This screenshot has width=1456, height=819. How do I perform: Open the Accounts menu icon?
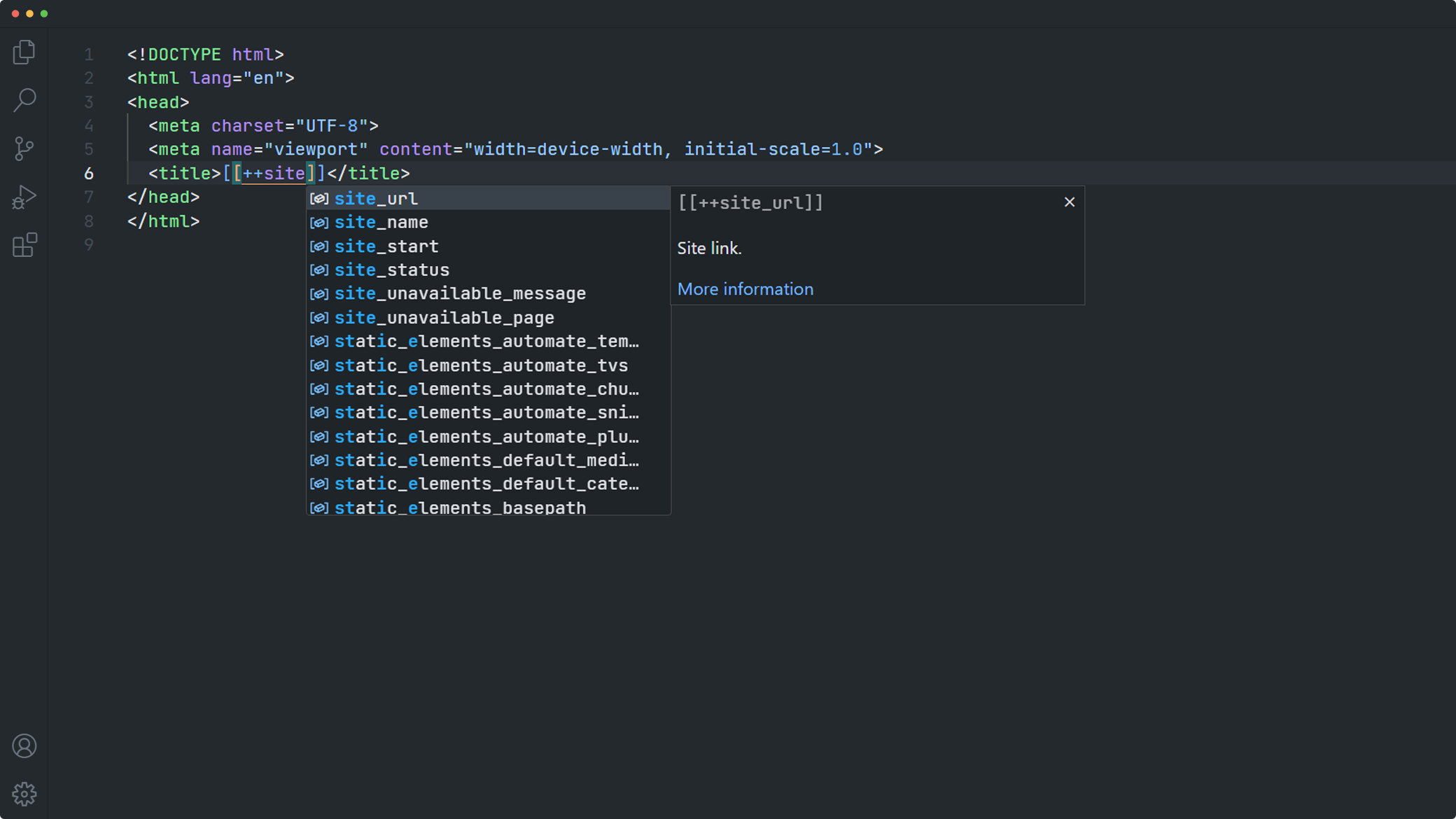(24, 746)
